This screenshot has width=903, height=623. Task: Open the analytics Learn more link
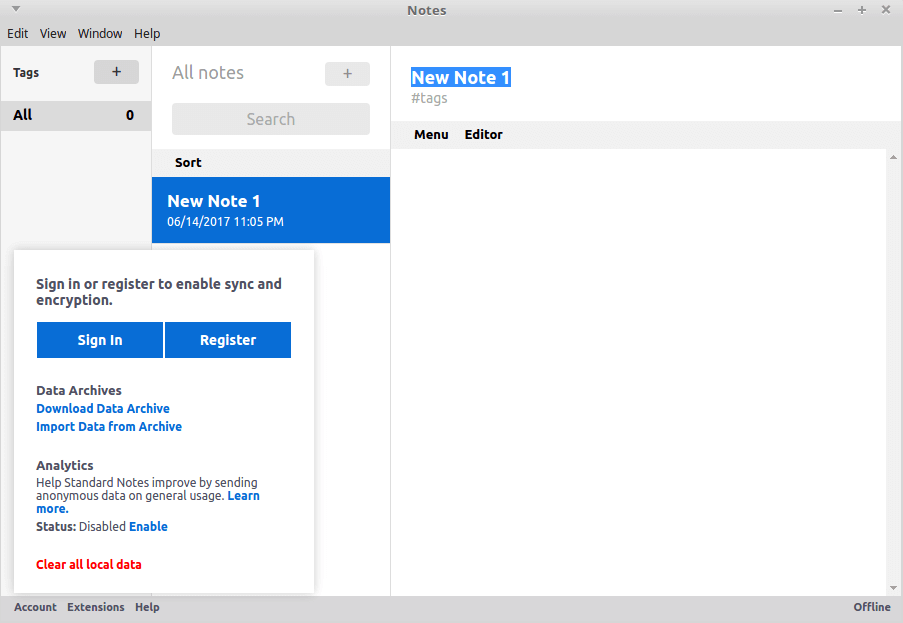[x=243, y=496]
